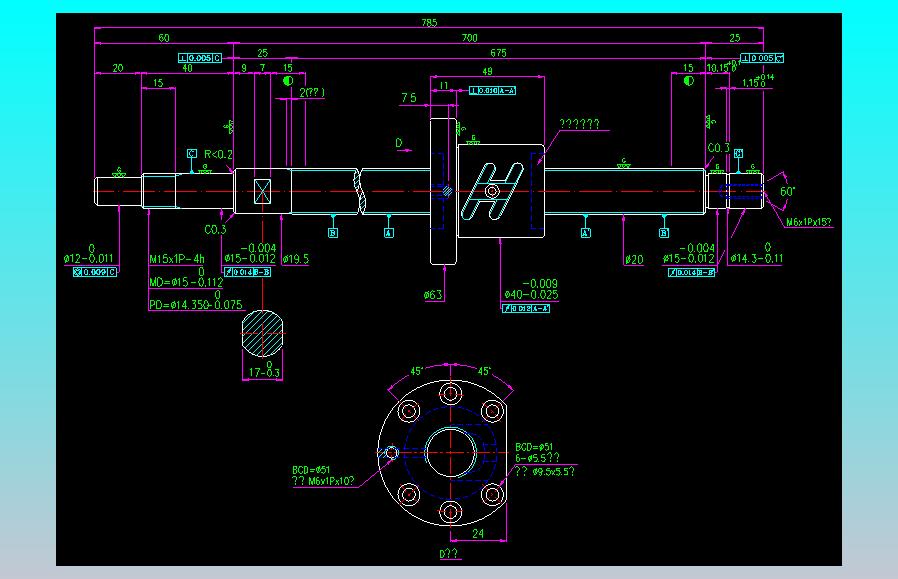Click the H-shaped return tube on nut

(493, 191)
